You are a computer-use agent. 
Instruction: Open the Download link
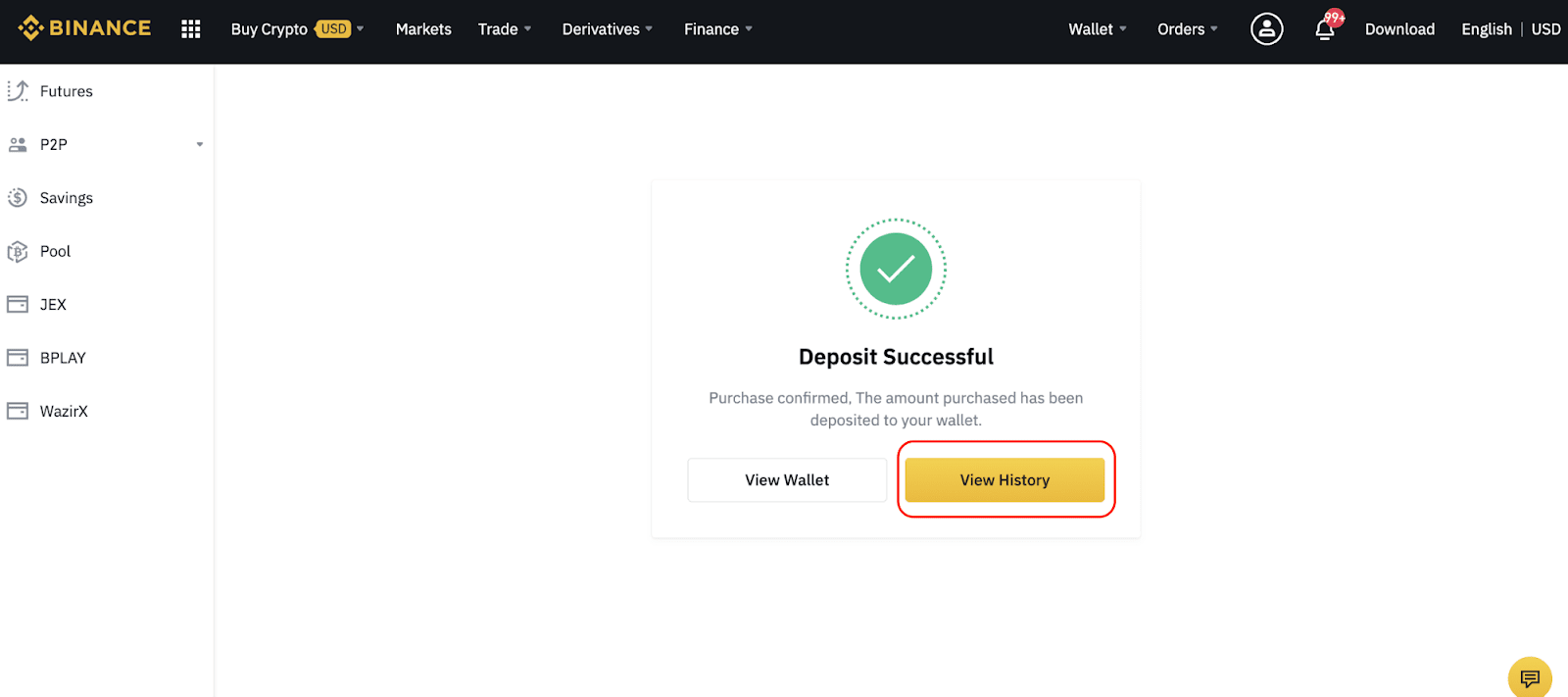pos(1399,29)
